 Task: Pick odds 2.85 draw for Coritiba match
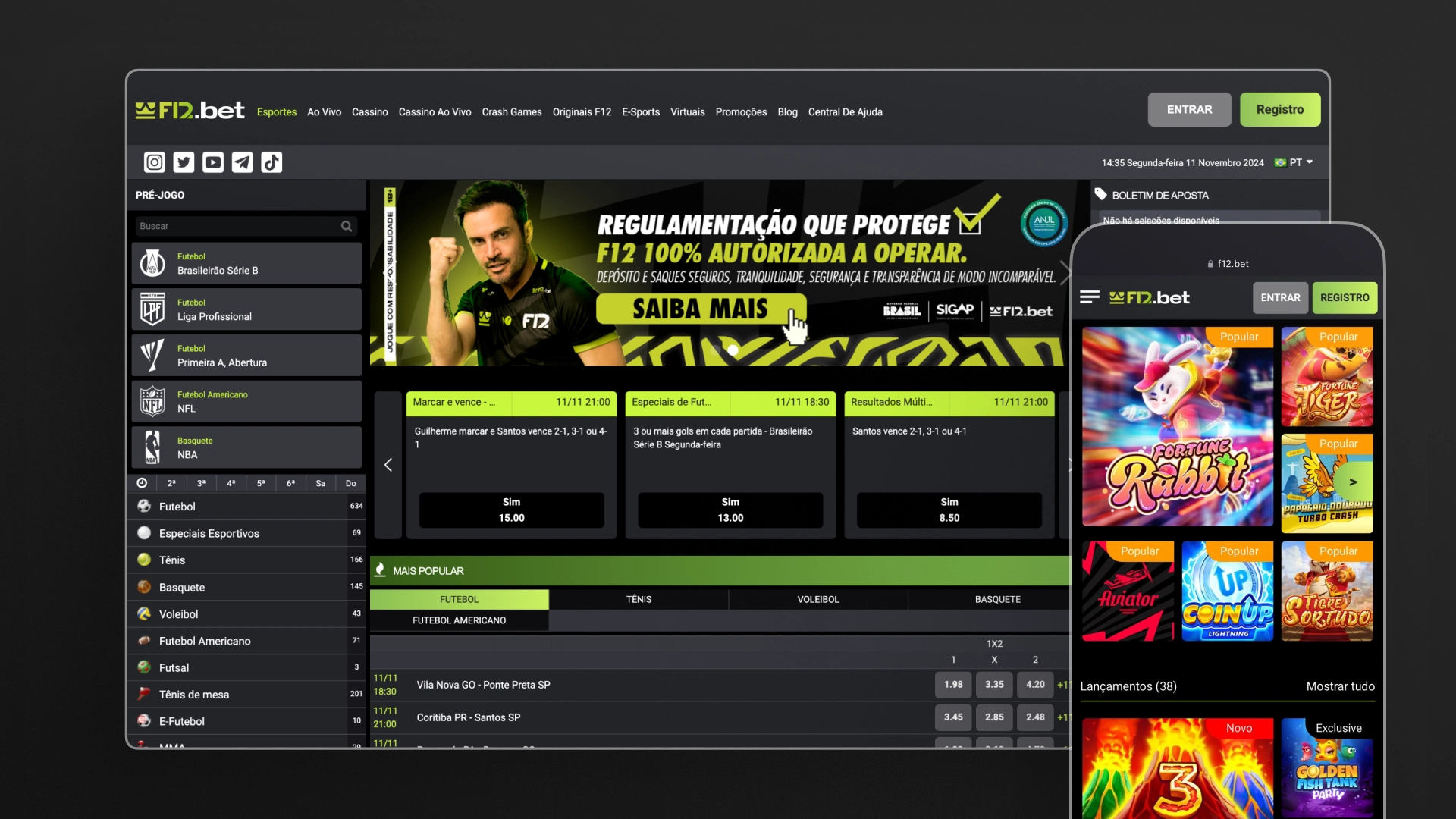click(x=994, y=717)
